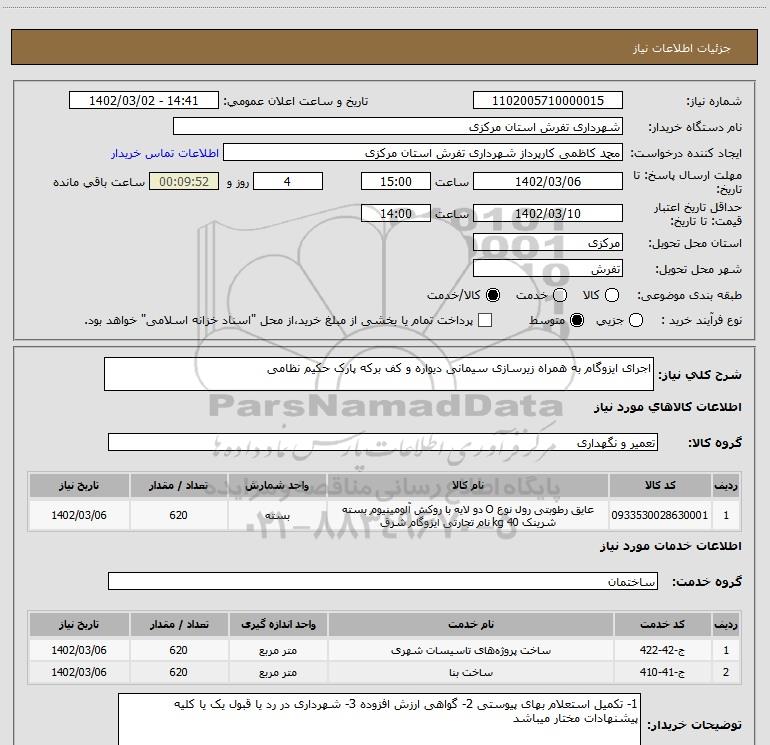The width and height of the screenshot is (770, 745).
Task: Click the نام کالا column header
Action: pos(468,486)
